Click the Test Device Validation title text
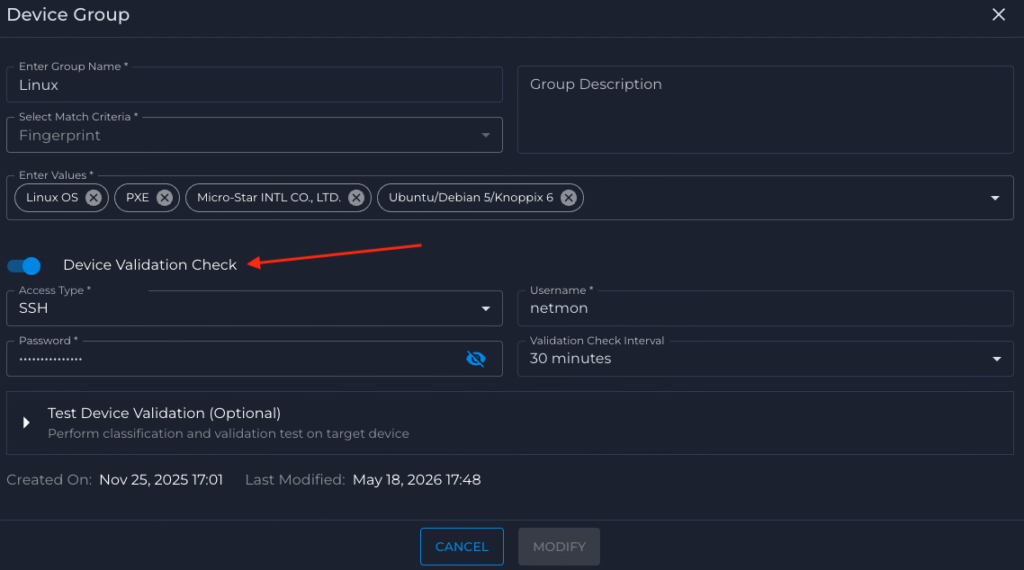 point(164,413)
